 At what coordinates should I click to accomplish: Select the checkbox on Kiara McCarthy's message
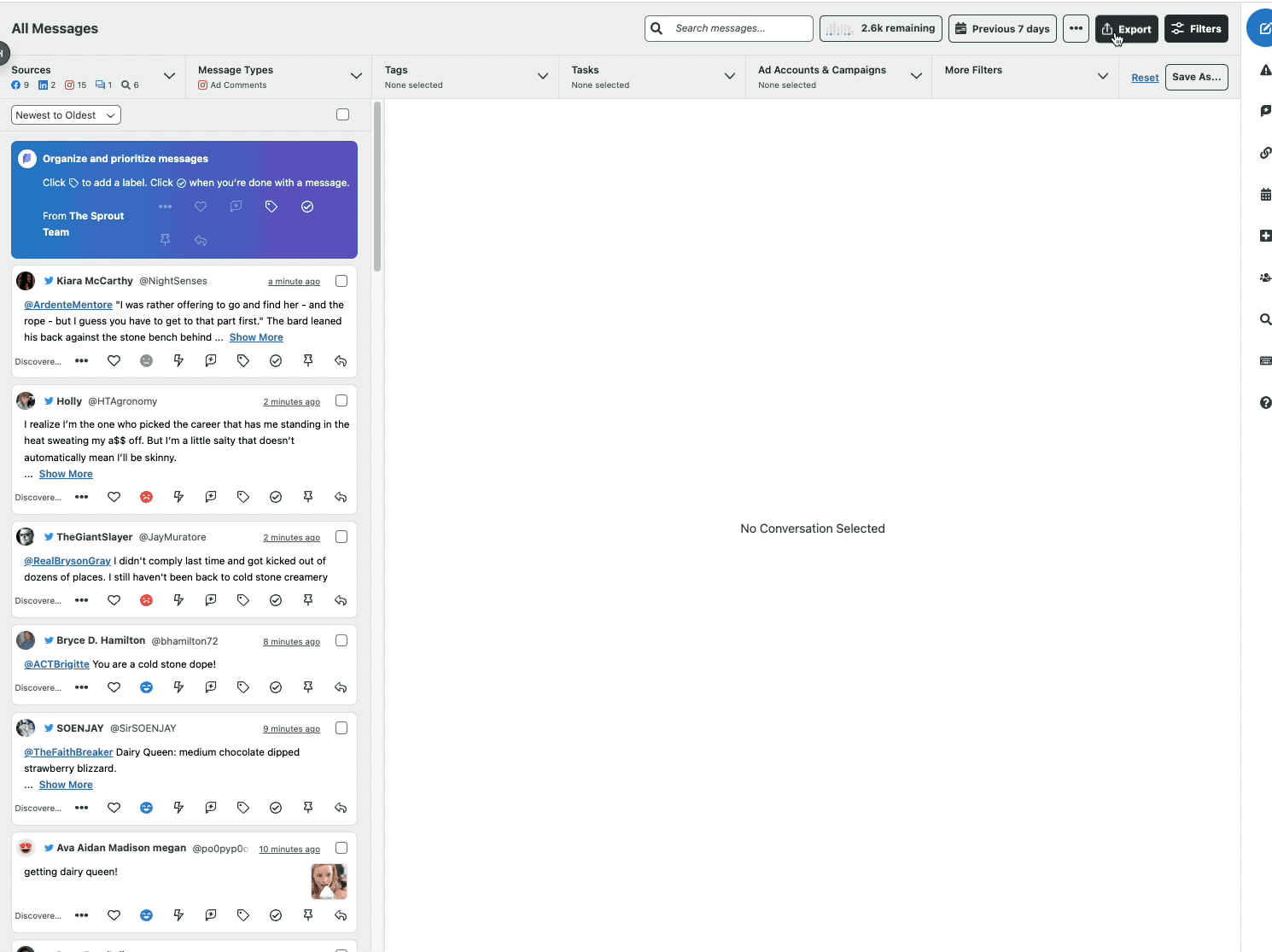341,280
